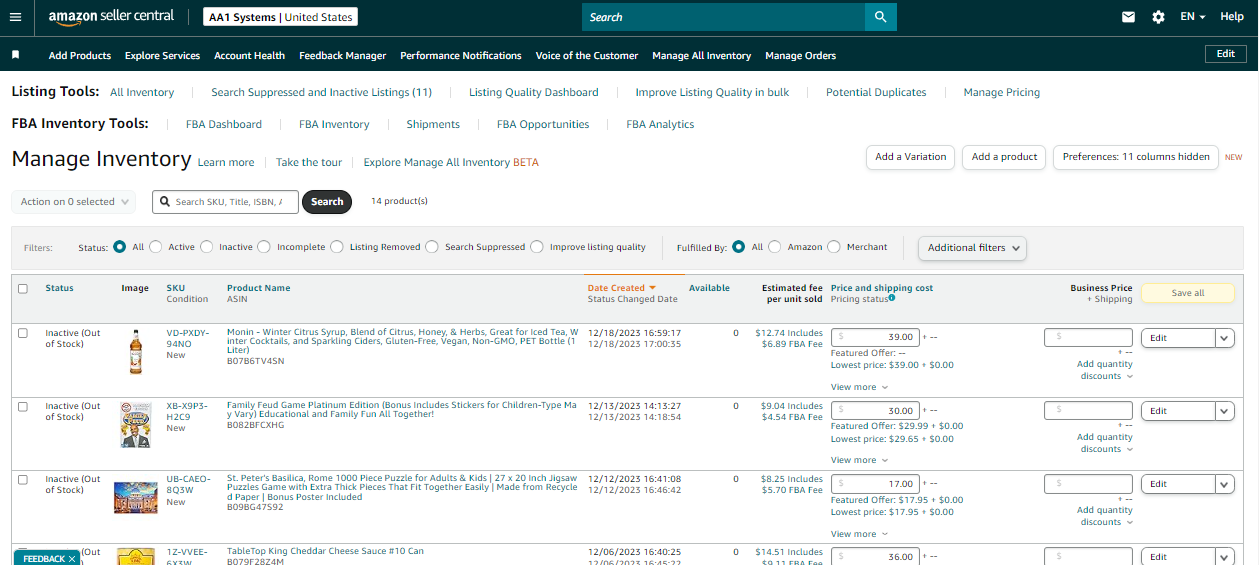Viewport: 1259px width, 565px height.
Task: Check the Monin syrup row checkbox
Action: coord(23,333)
